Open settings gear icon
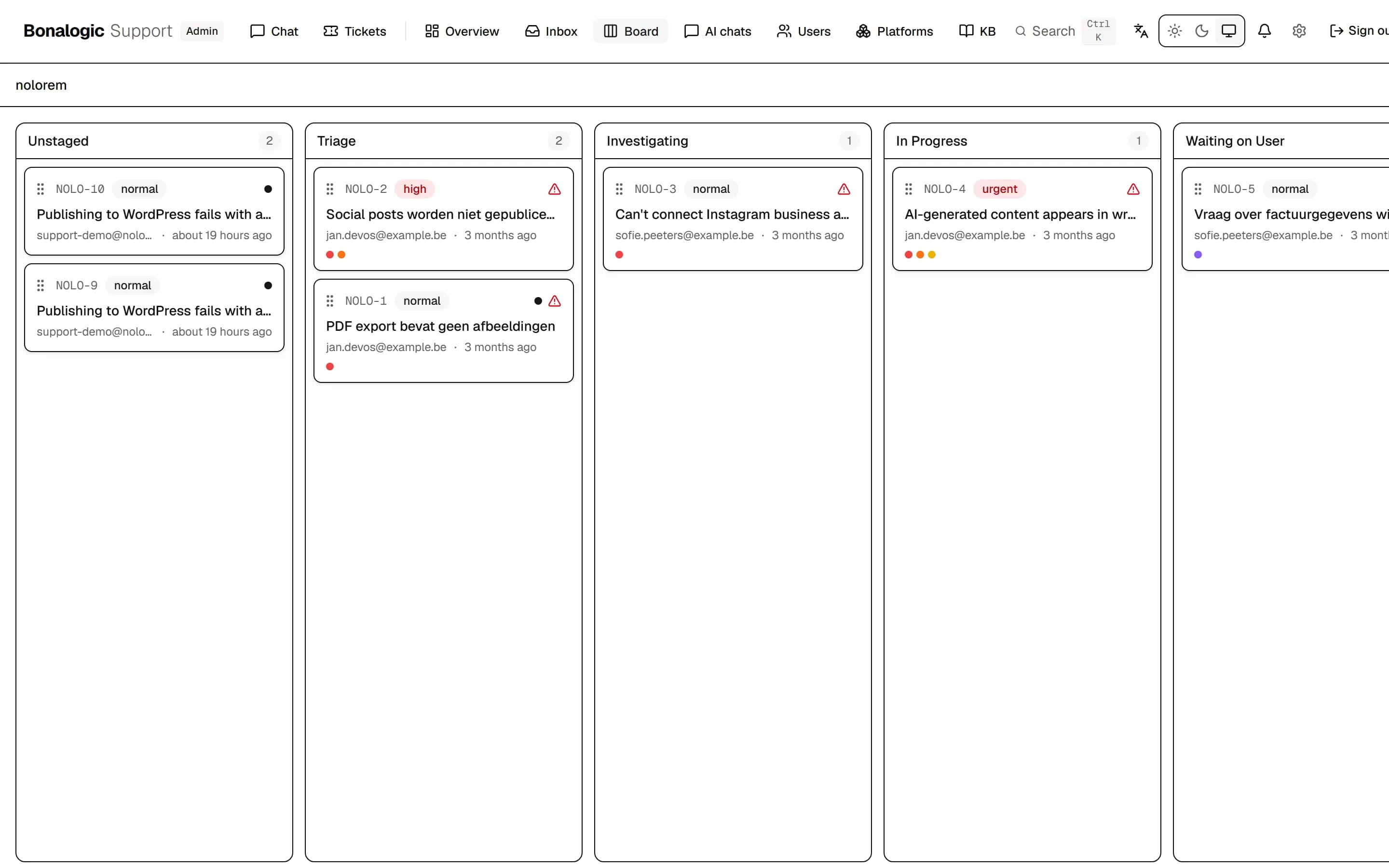Viewport: 1389px width, 868px height. click(x=1299, y=31)
